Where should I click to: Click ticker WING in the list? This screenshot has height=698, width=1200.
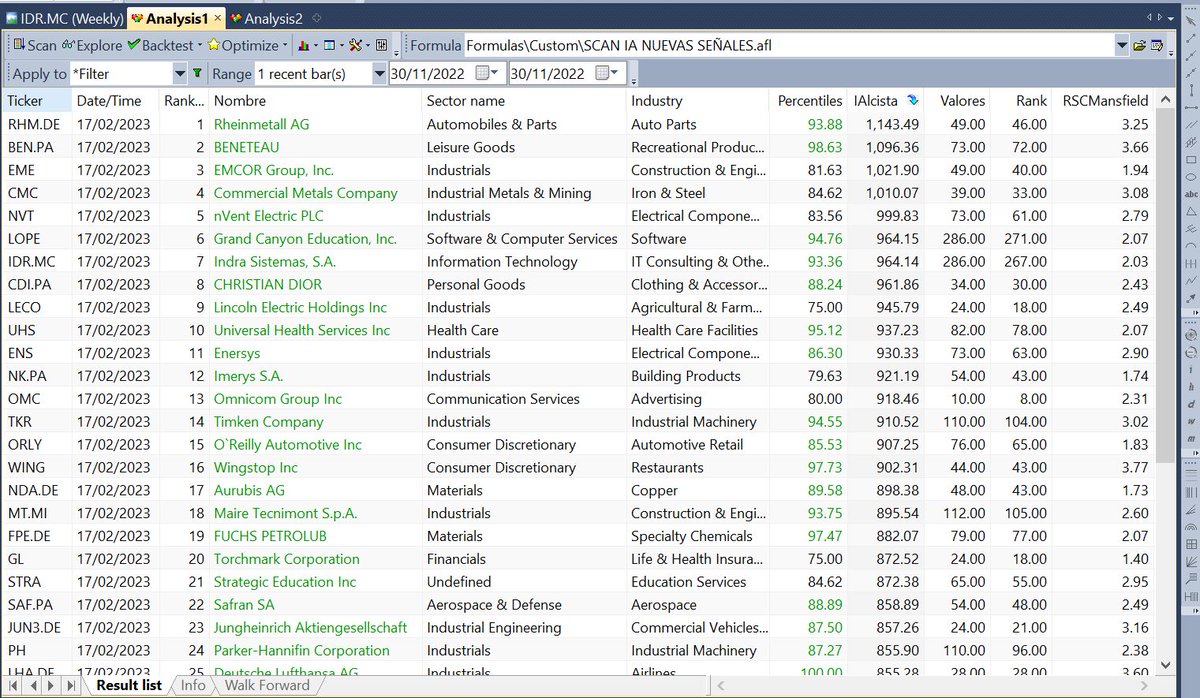pos(26,467)
